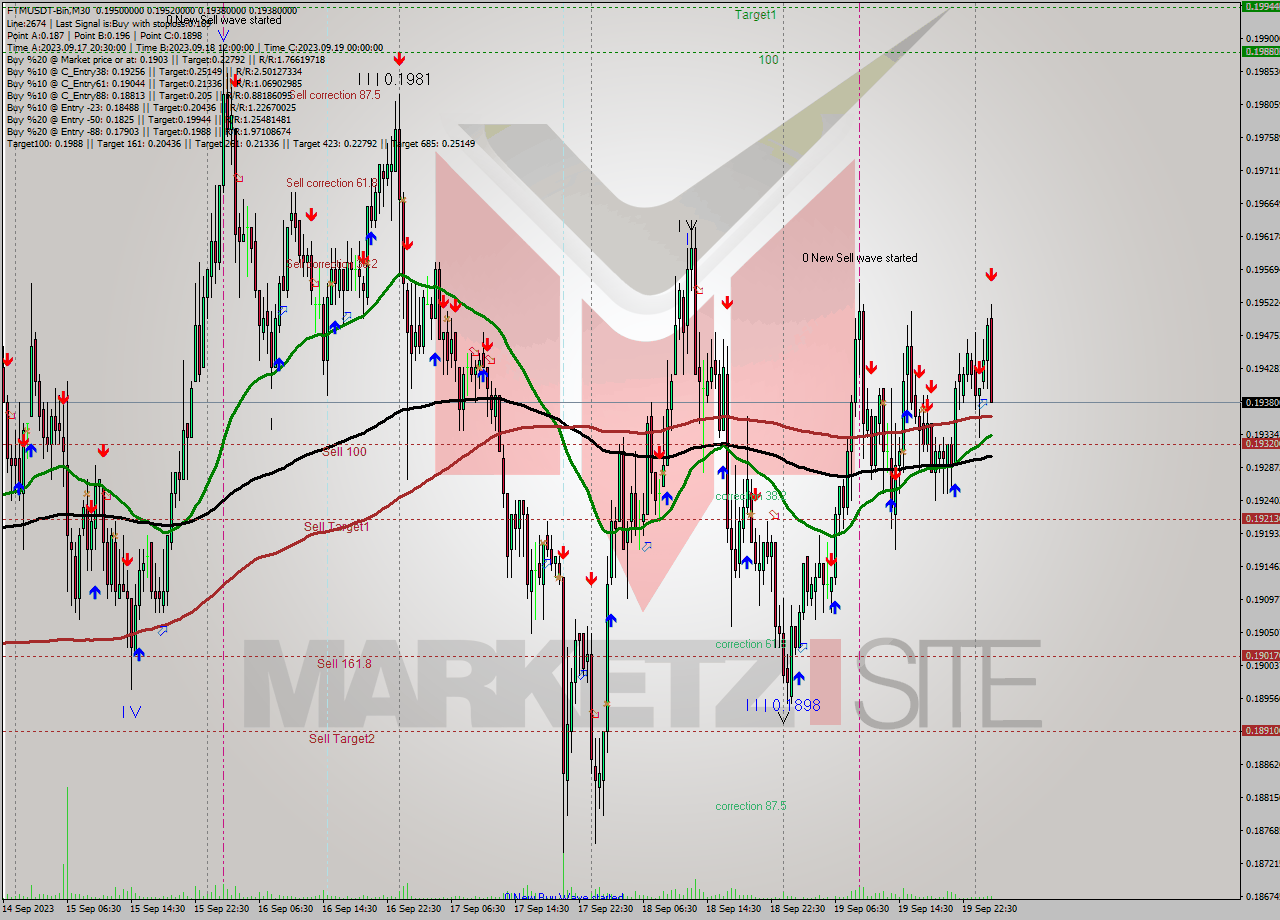Click the '0 New Sell wave started' label beside 19 Sep
Image resolution: width=1280 pixels, height=920 pixels.
860,258
